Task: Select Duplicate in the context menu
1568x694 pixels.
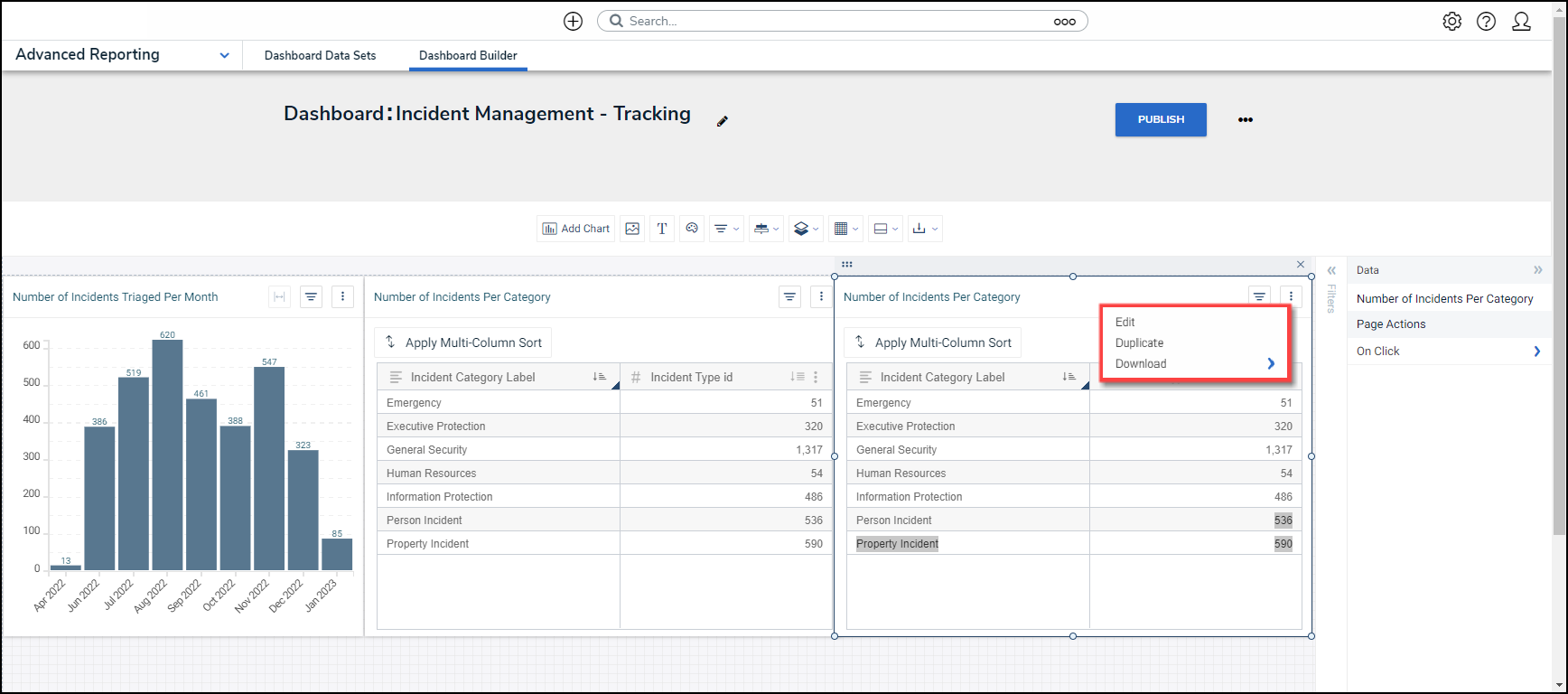Action: click(x=1139, y=342)
